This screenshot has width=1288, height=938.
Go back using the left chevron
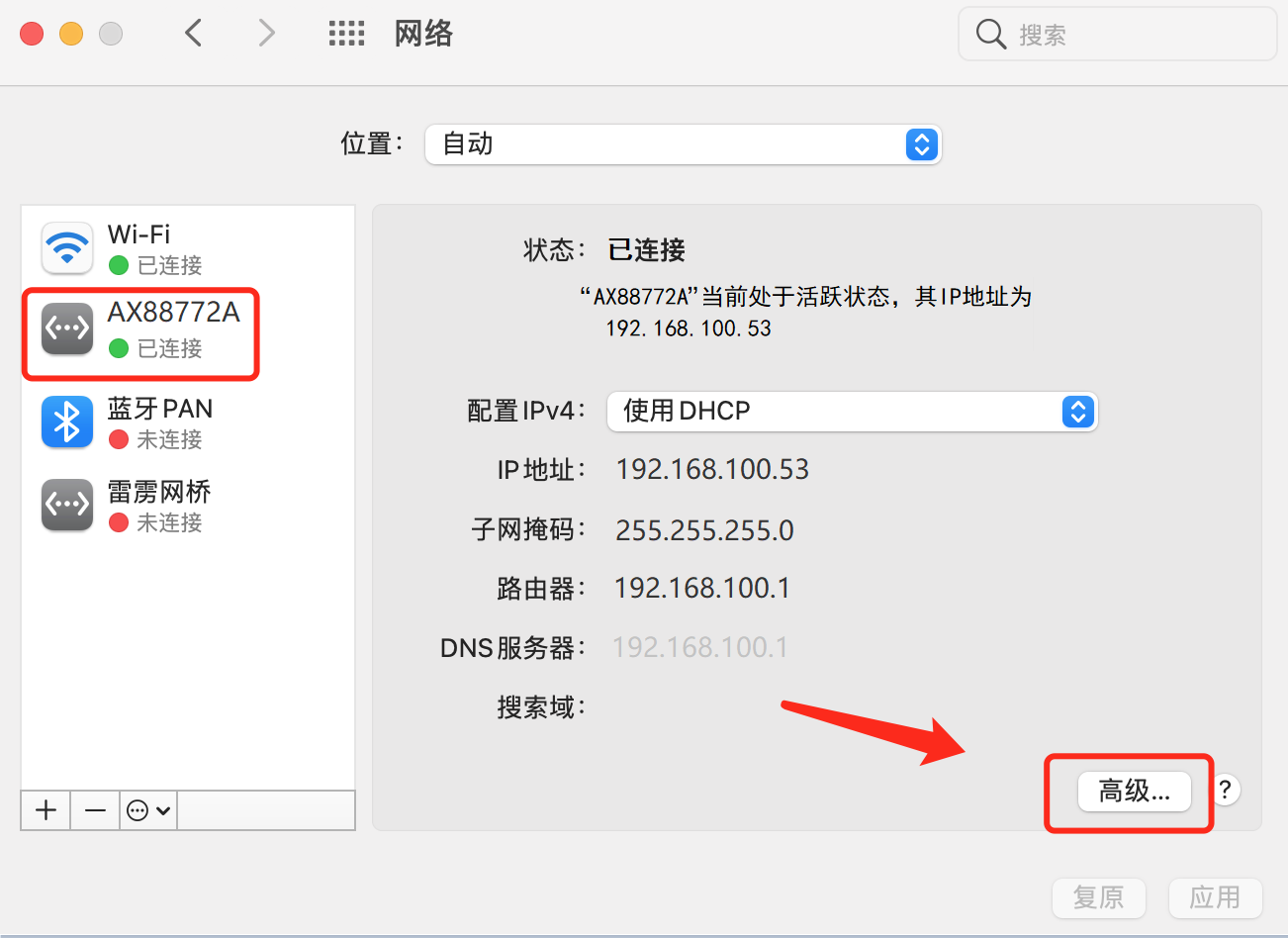(194, 34)
